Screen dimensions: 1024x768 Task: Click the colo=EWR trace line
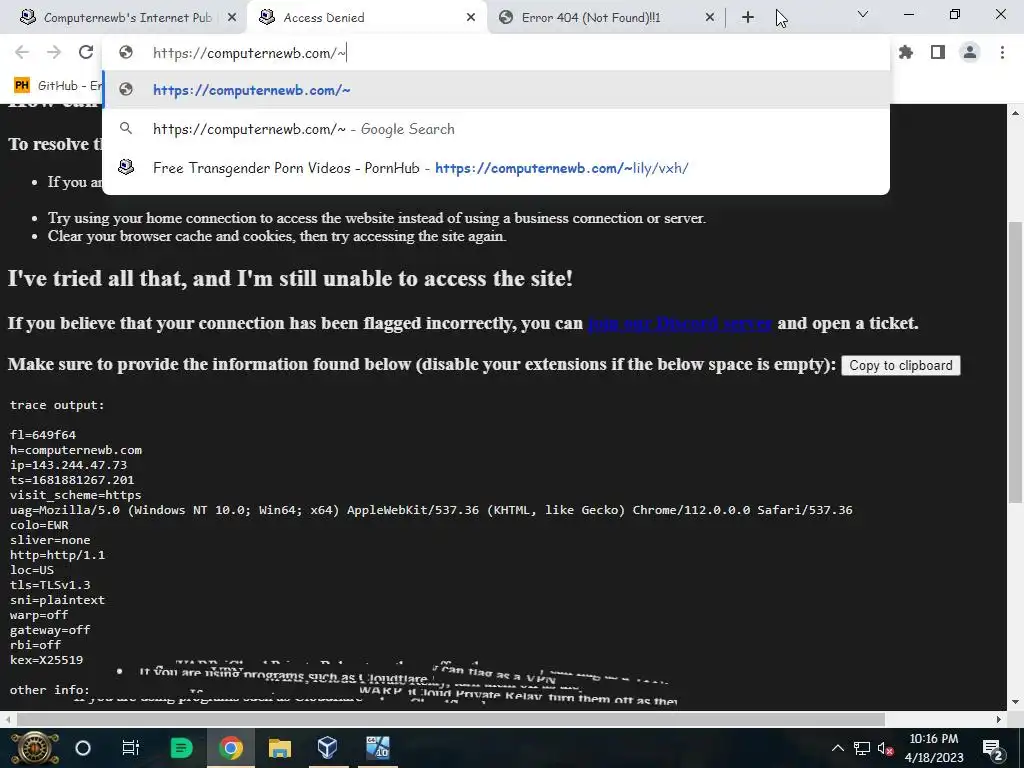tap(39, 525)
